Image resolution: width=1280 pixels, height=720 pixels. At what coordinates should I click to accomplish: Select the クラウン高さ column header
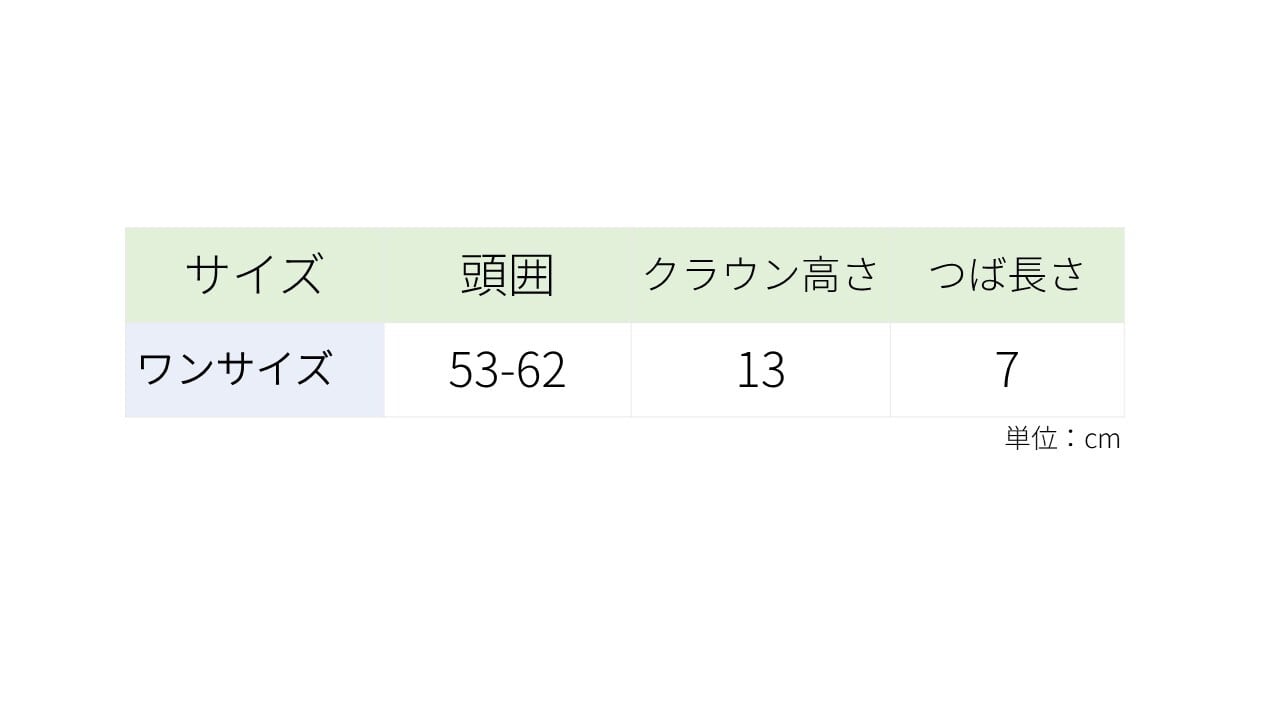pyautogui.click(x=761, y=275)
